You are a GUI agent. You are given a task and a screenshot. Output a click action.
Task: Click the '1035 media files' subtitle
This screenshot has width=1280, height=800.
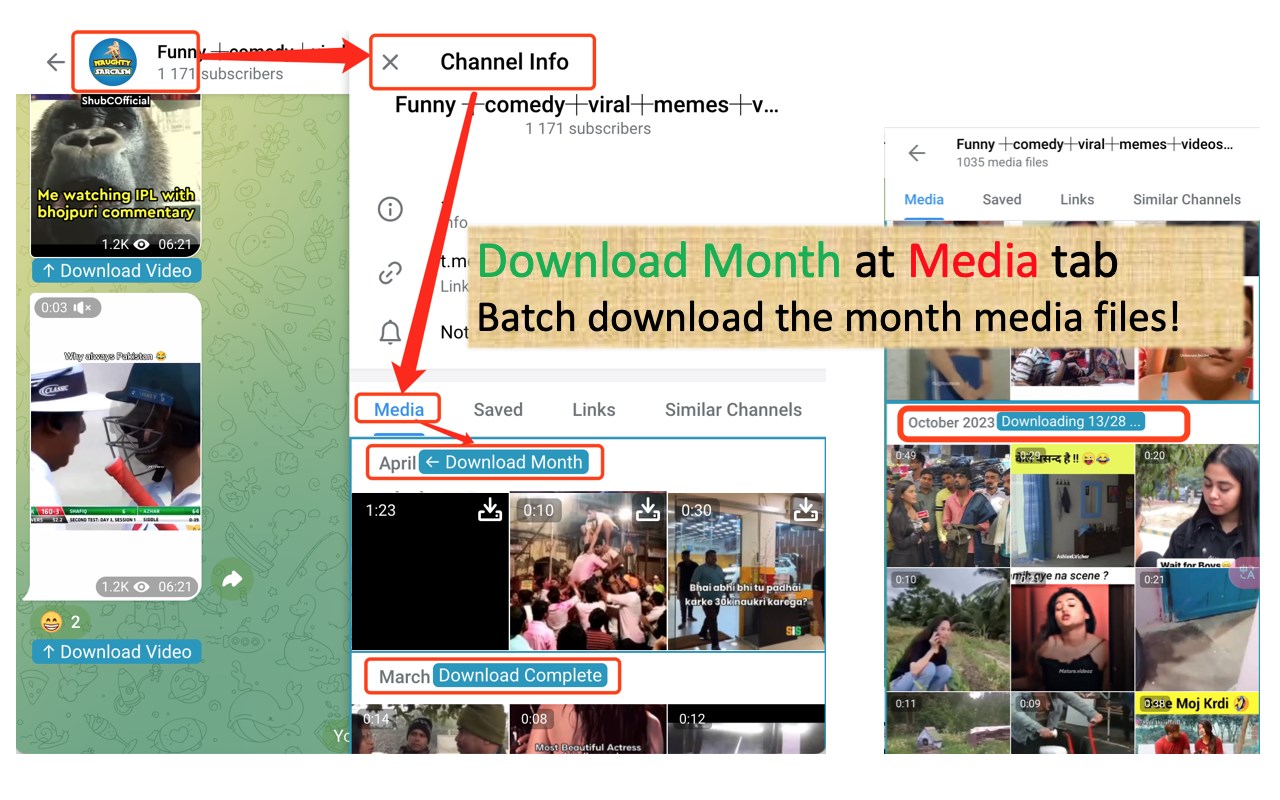click(1002, 162)
